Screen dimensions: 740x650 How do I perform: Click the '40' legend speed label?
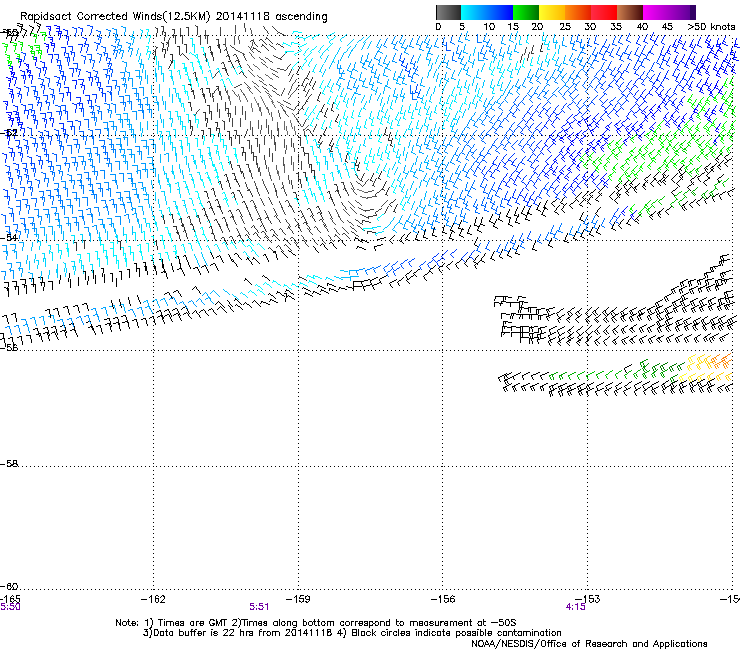(x=642, y=27)
